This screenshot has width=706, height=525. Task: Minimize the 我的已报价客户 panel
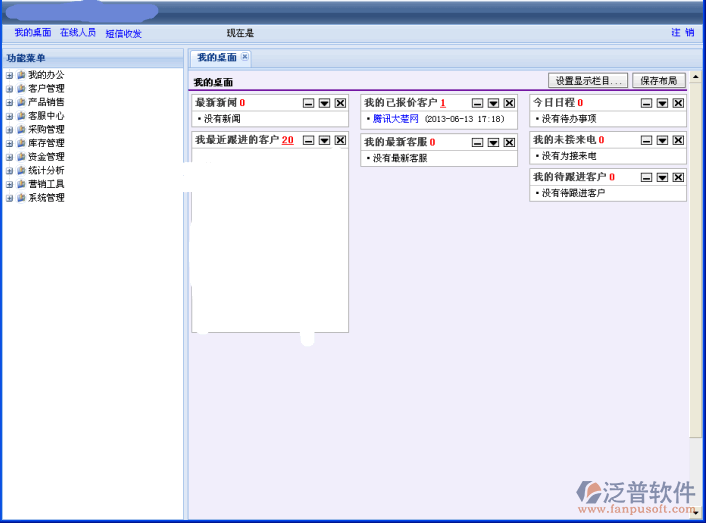477,103
